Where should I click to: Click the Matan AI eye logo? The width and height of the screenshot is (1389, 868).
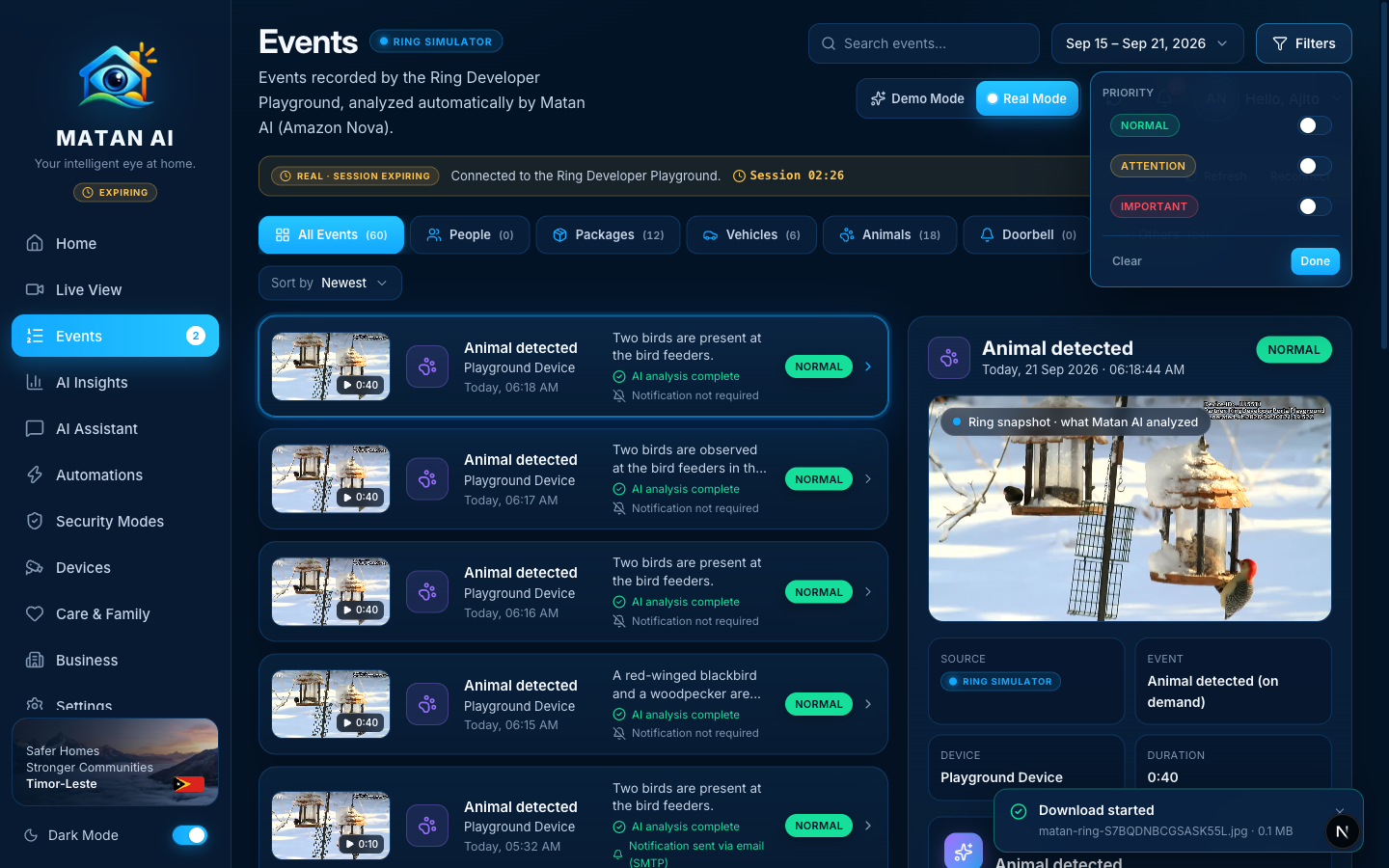(116, 75)
